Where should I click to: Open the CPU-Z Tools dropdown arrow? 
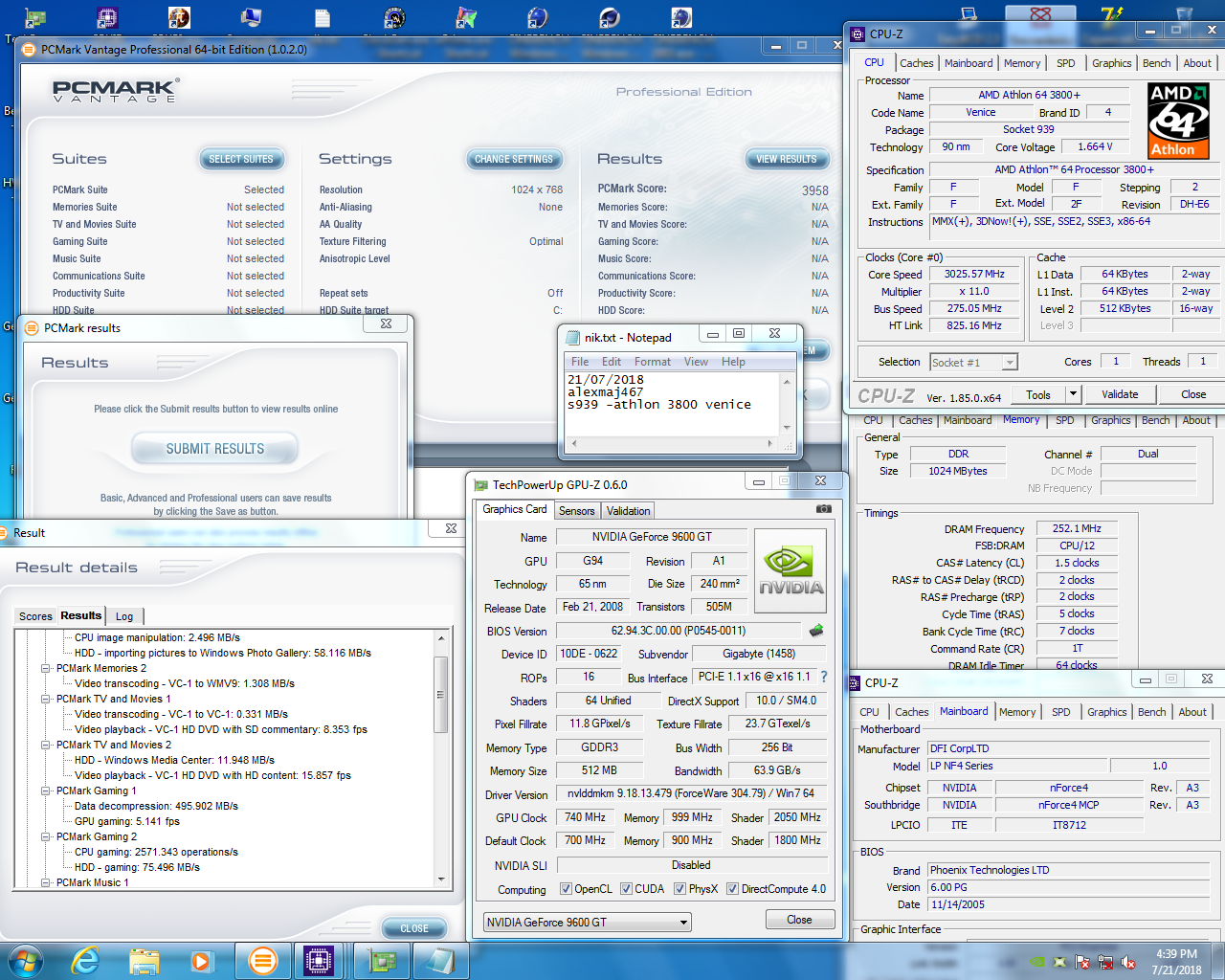point(1073,393)
